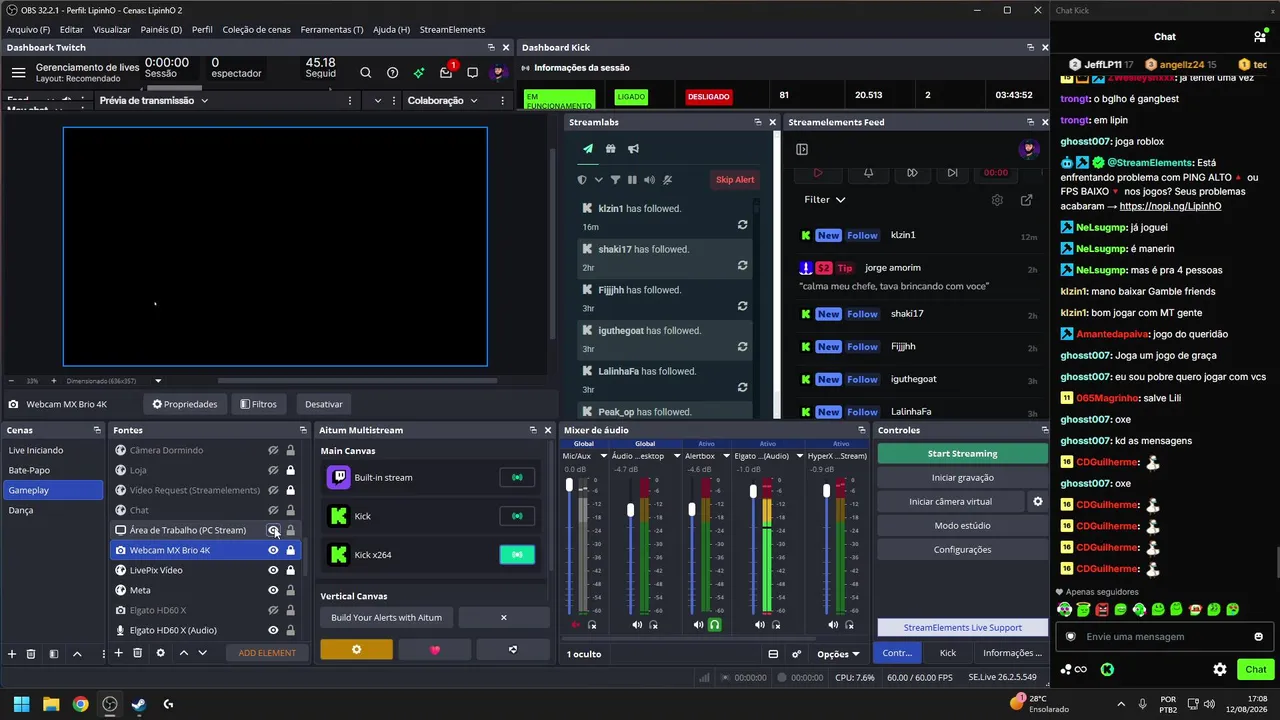Image resolution: width=1280 pixels, height=720 pixels.
Task: Open virtual camera settings gear
Action: 1037,501
